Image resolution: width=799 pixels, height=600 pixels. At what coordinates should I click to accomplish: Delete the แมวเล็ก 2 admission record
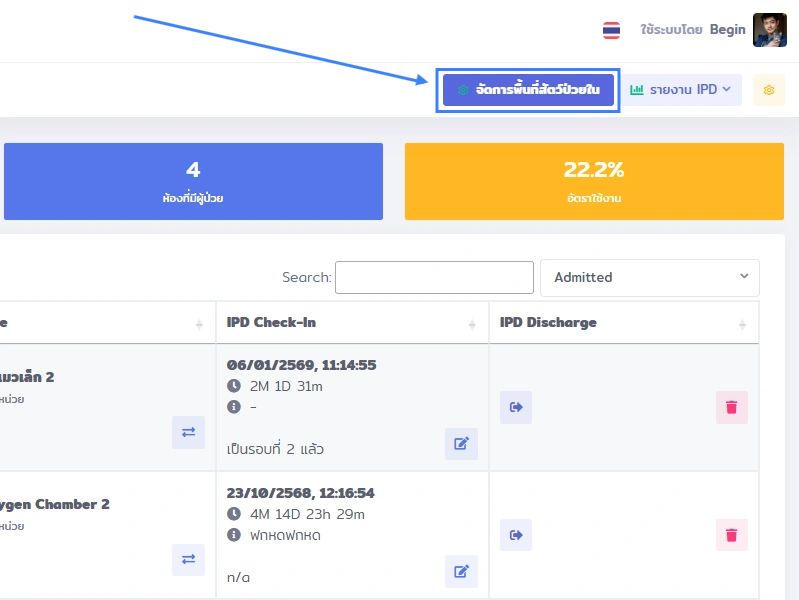point(732,407)
